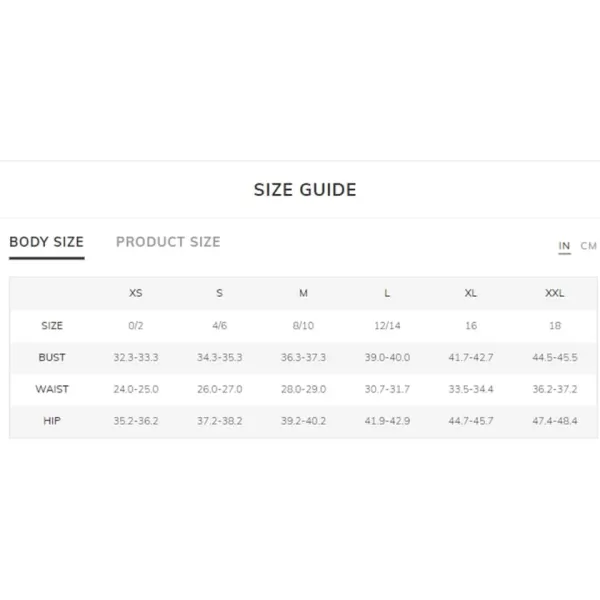Click the 8/10 size cell

coord(303,326)
